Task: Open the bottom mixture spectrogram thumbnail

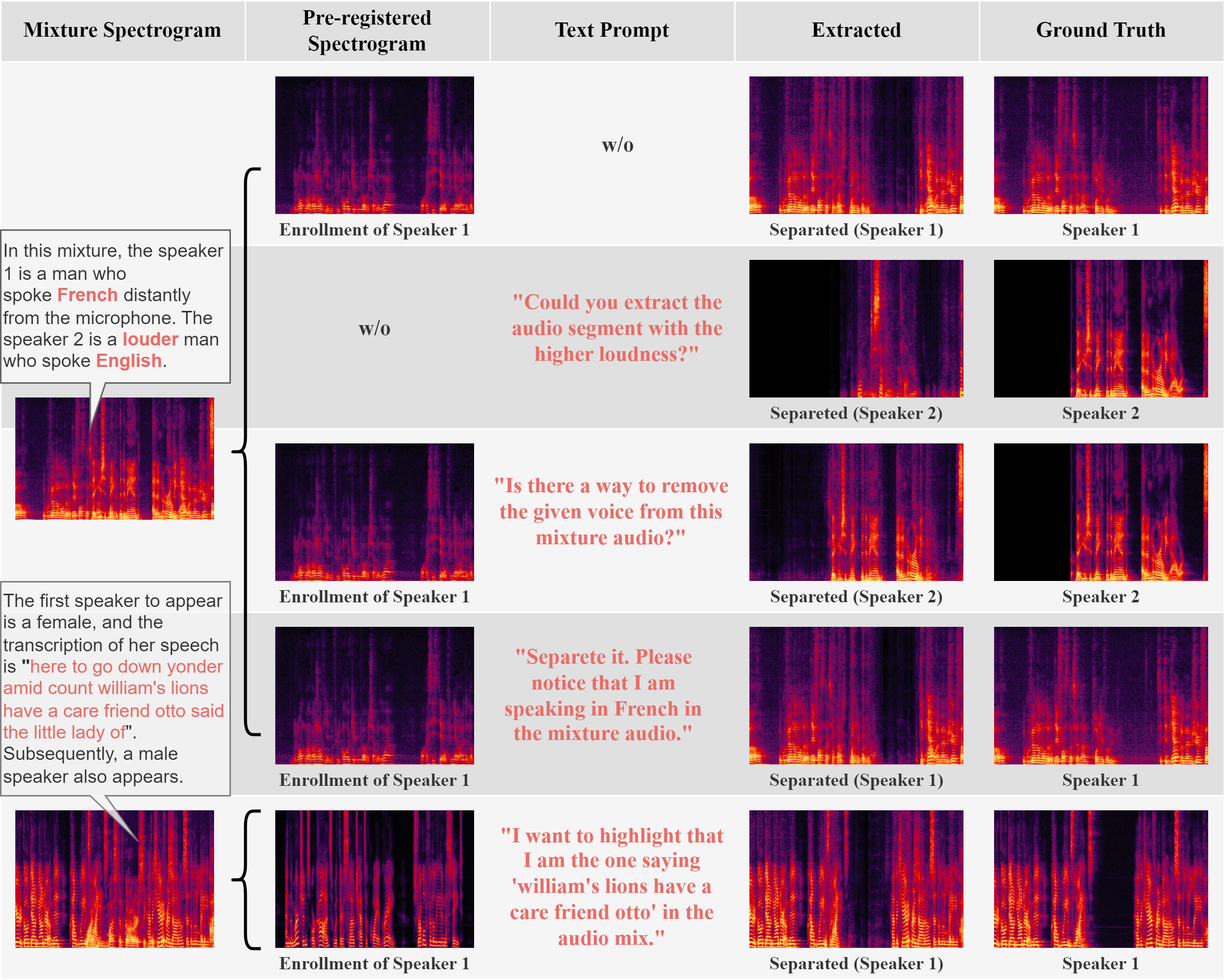Action: [114, 878]
